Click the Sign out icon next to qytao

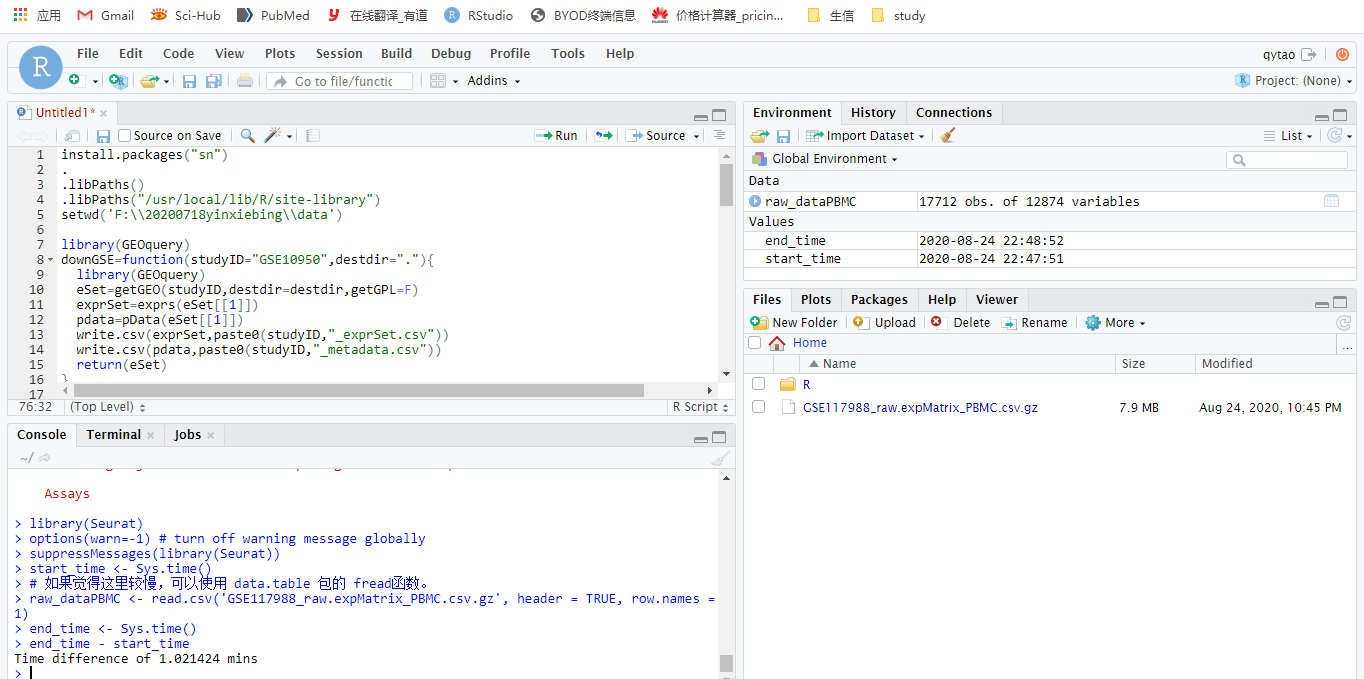coord(1309,54)
